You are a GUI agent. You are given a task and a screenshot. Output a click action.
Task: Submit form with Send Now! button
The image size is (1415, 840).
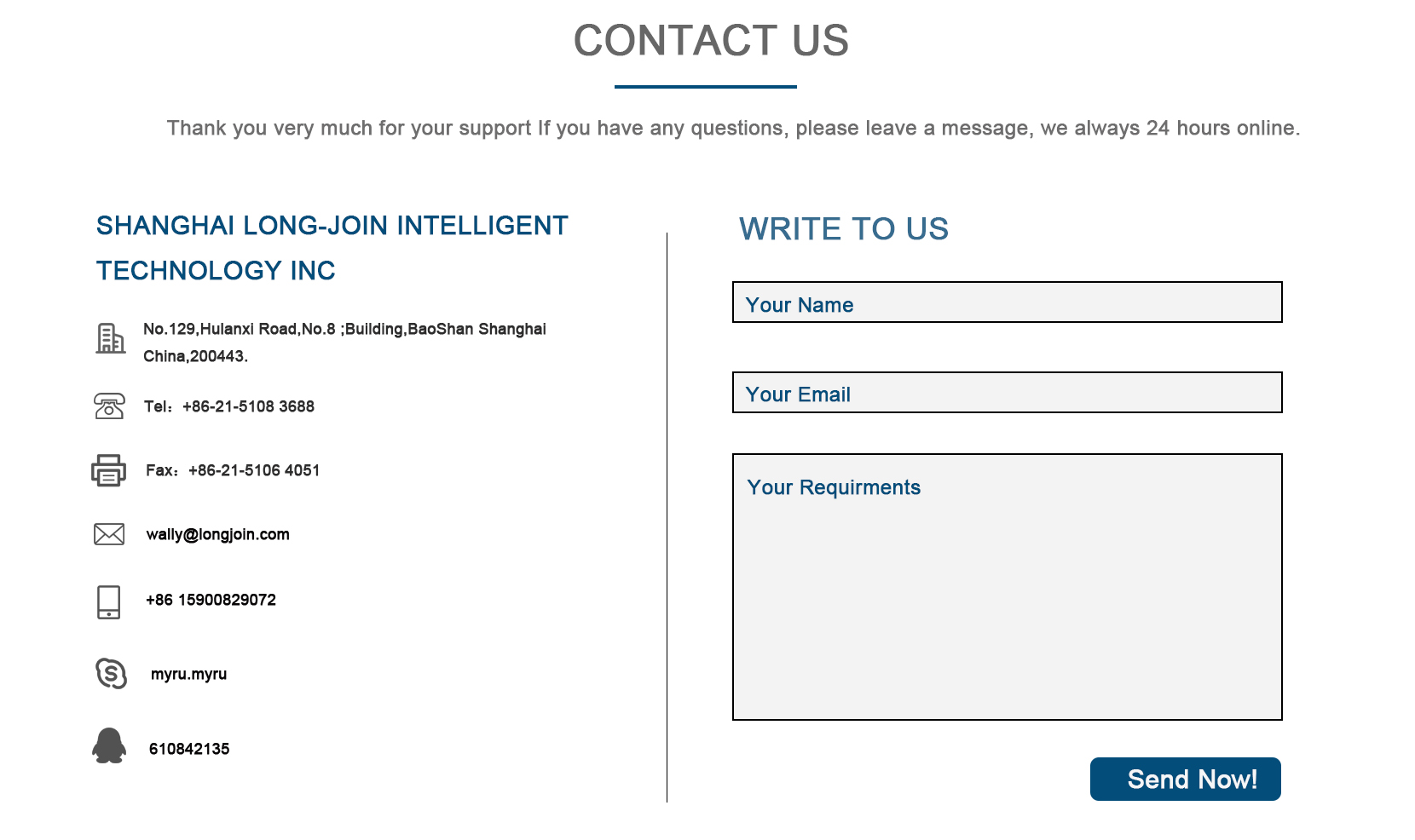click(x=1185, y=779)
